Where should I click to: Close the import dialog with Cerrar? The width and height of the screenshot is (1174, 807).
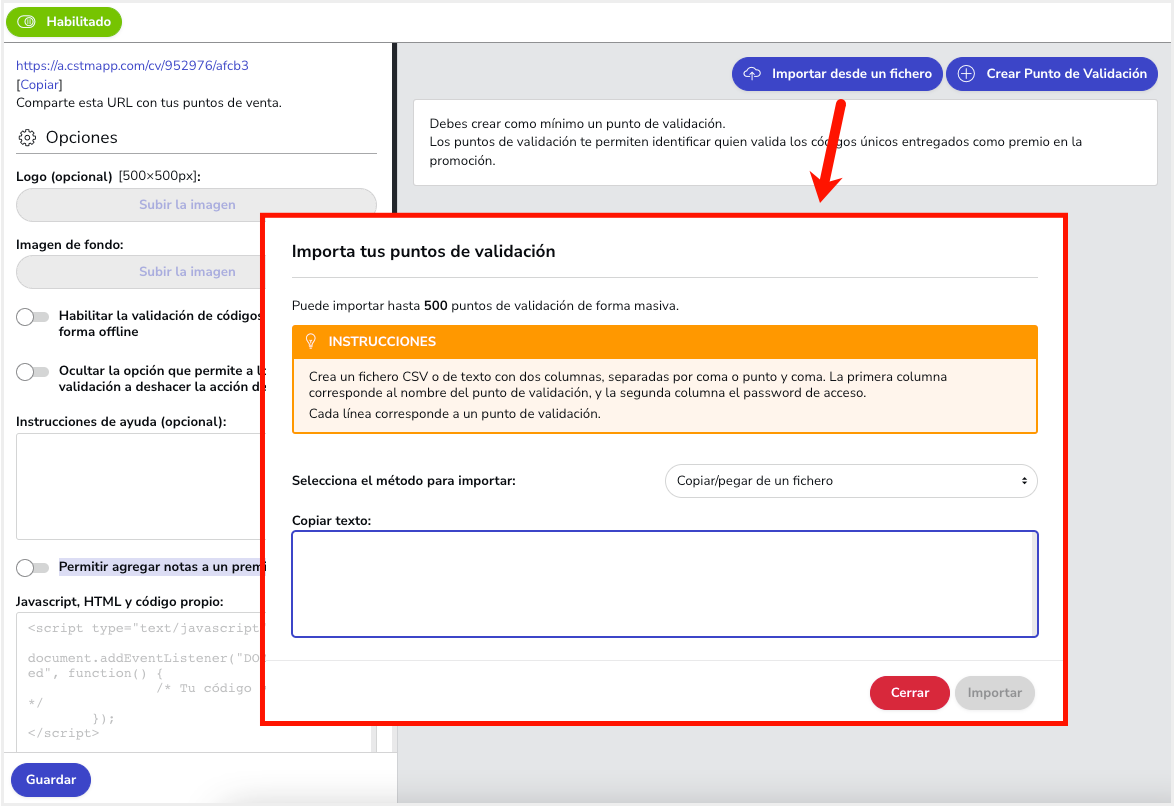click(910, 692)
